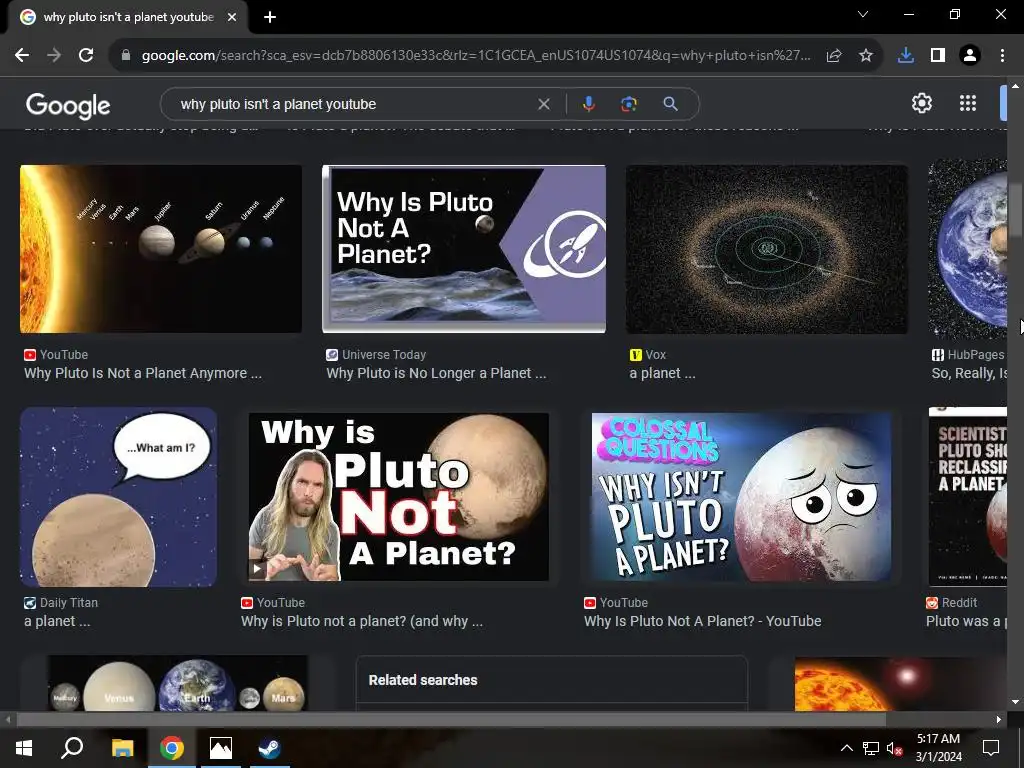Open the Chrome profile avatar
The width and height of the screenshot is (1024, 768).
pos(970,56)
